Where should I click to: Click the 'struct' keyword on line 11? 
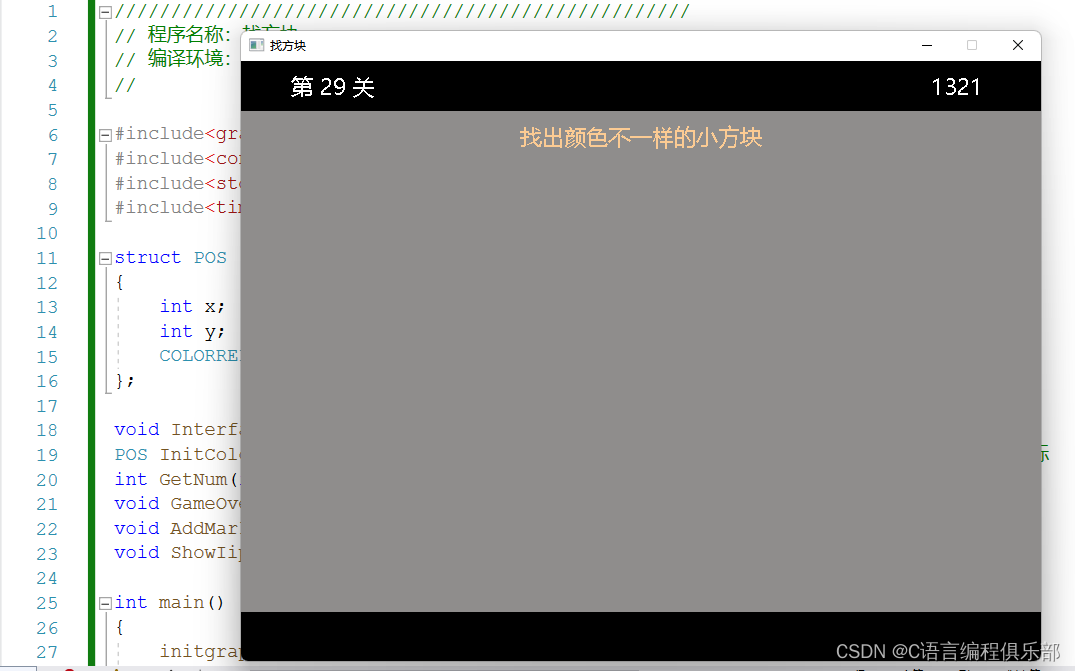click(147, 258)
